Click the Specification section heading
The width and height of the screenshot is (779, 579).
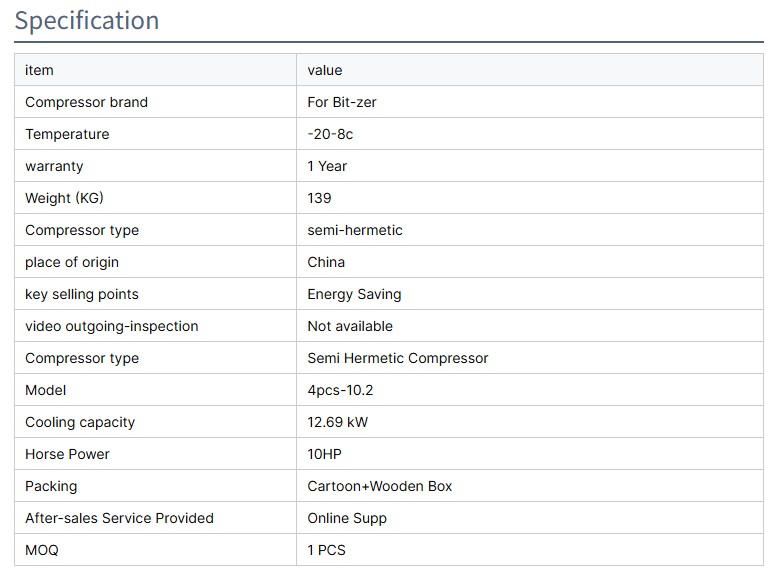click(x=87, y=21)
